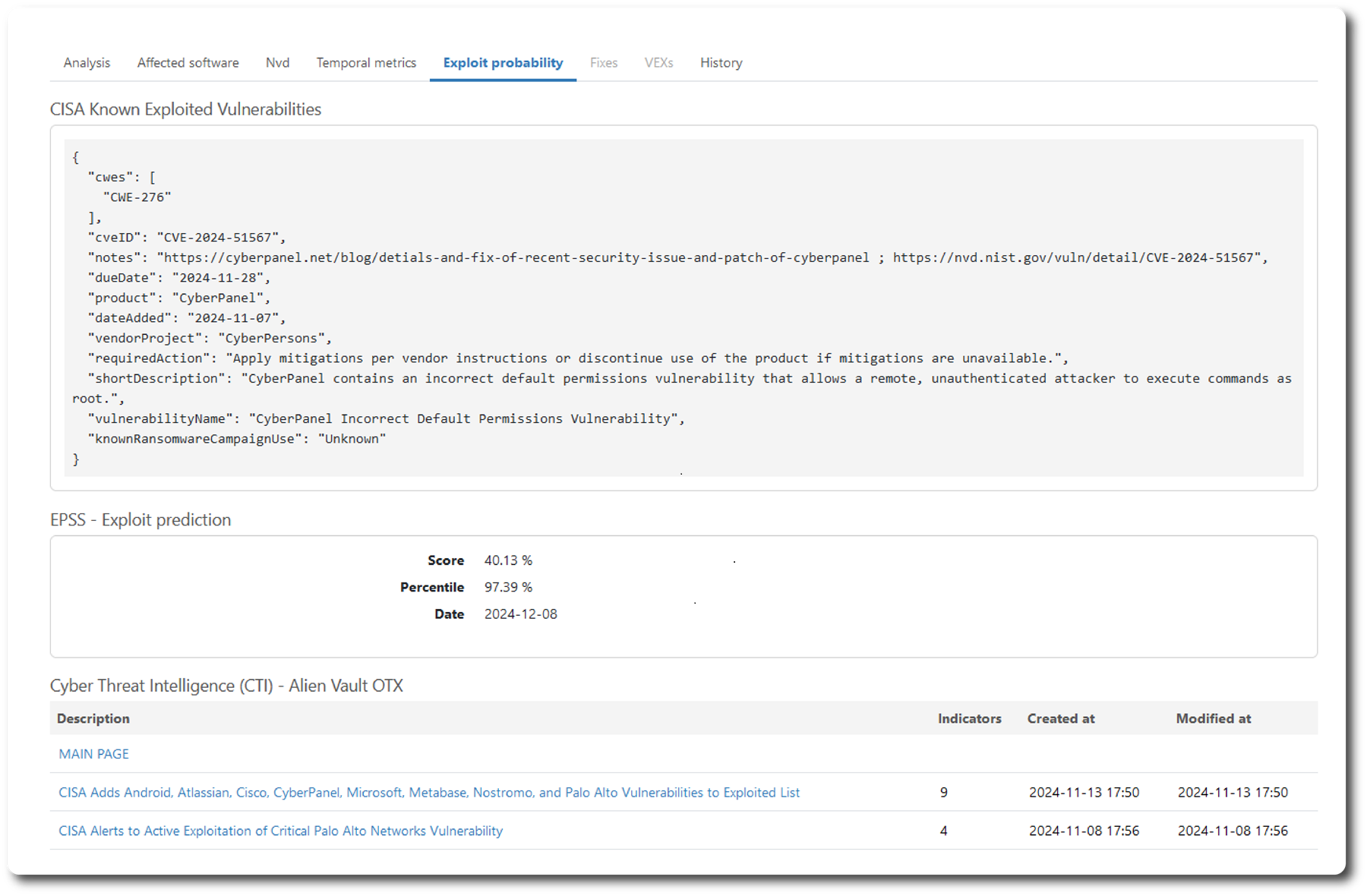Open the MAIN PAGE link
The width and height of the screenshot is (1367, 896).
tap(93, 754)
